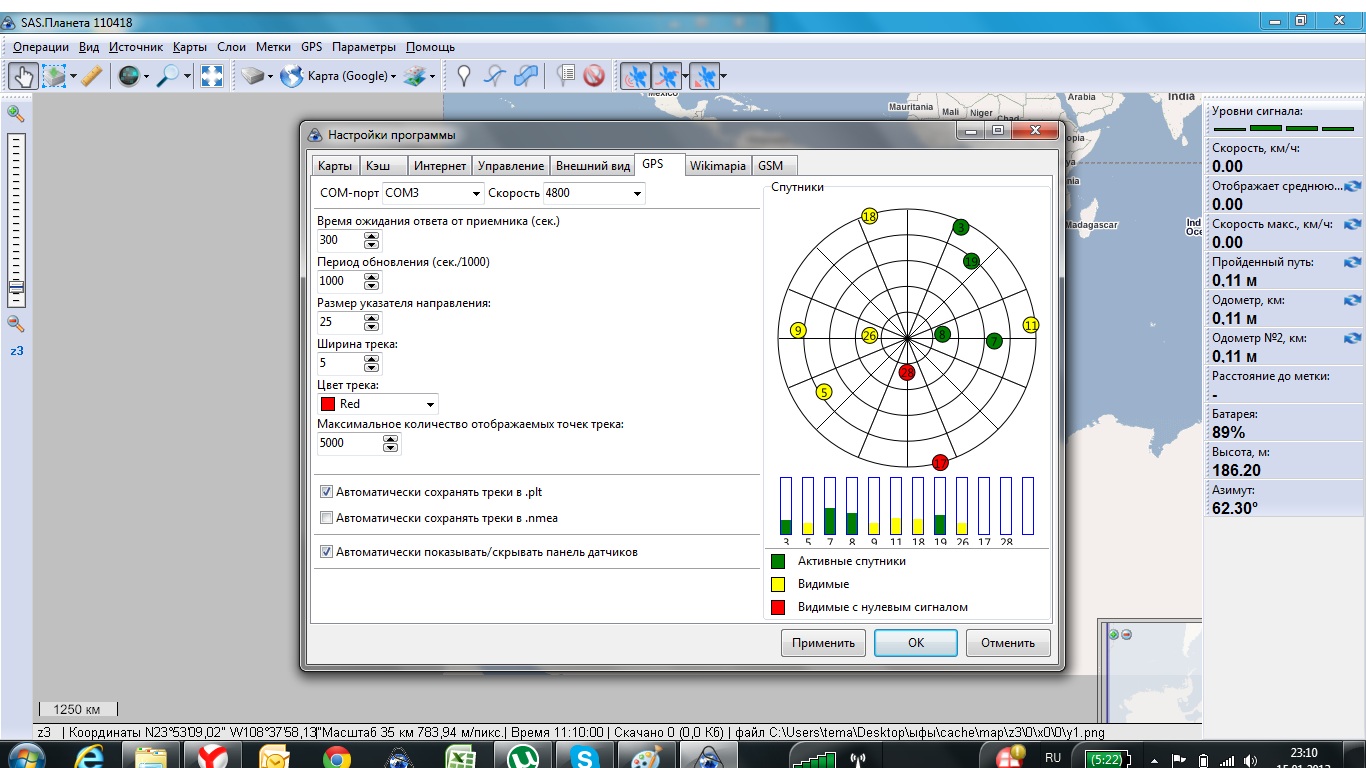Click the red hide-all-marks icon

[x=594, y=76]
